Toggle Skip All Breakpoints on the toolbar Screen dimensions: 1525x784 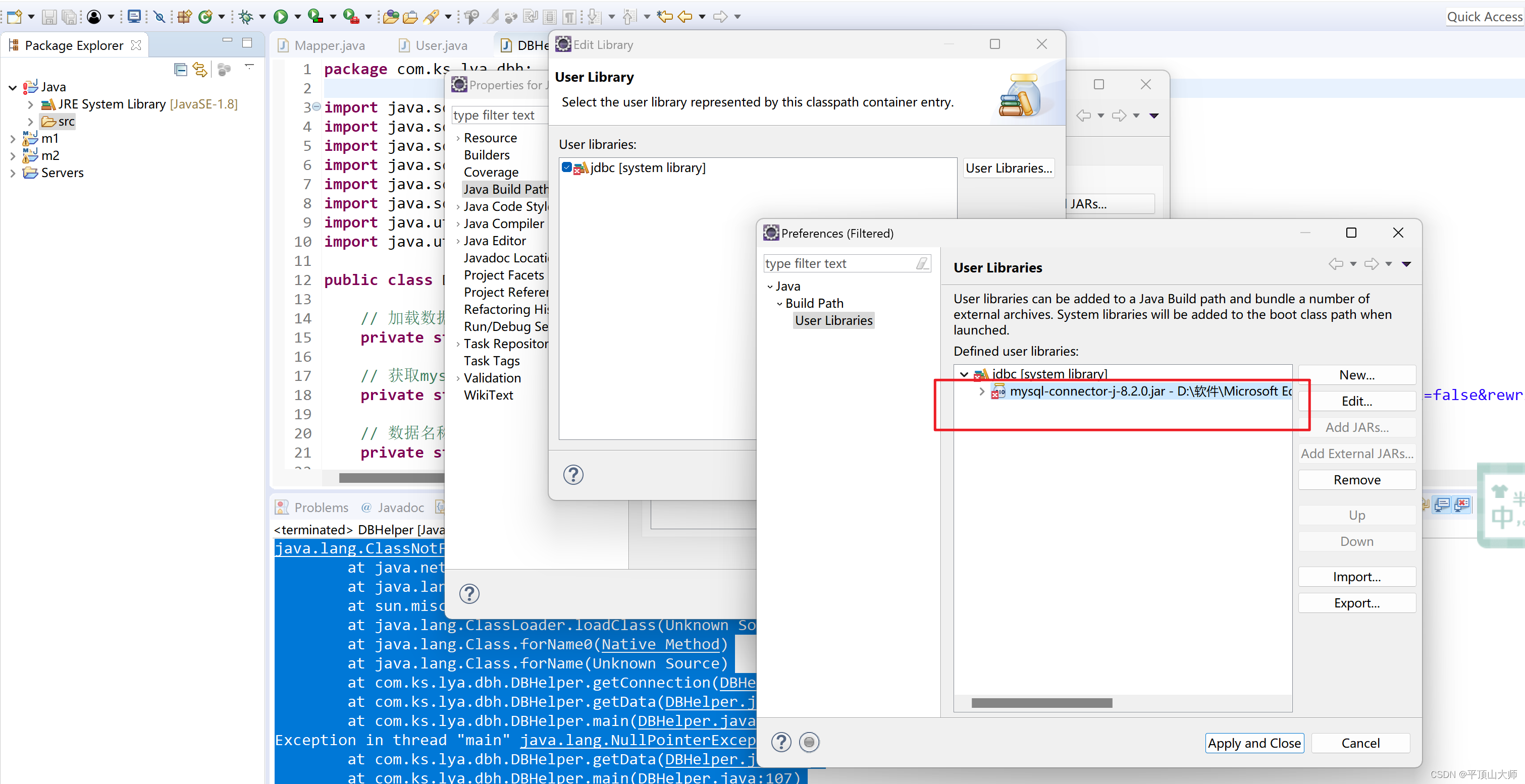point(159,17)
